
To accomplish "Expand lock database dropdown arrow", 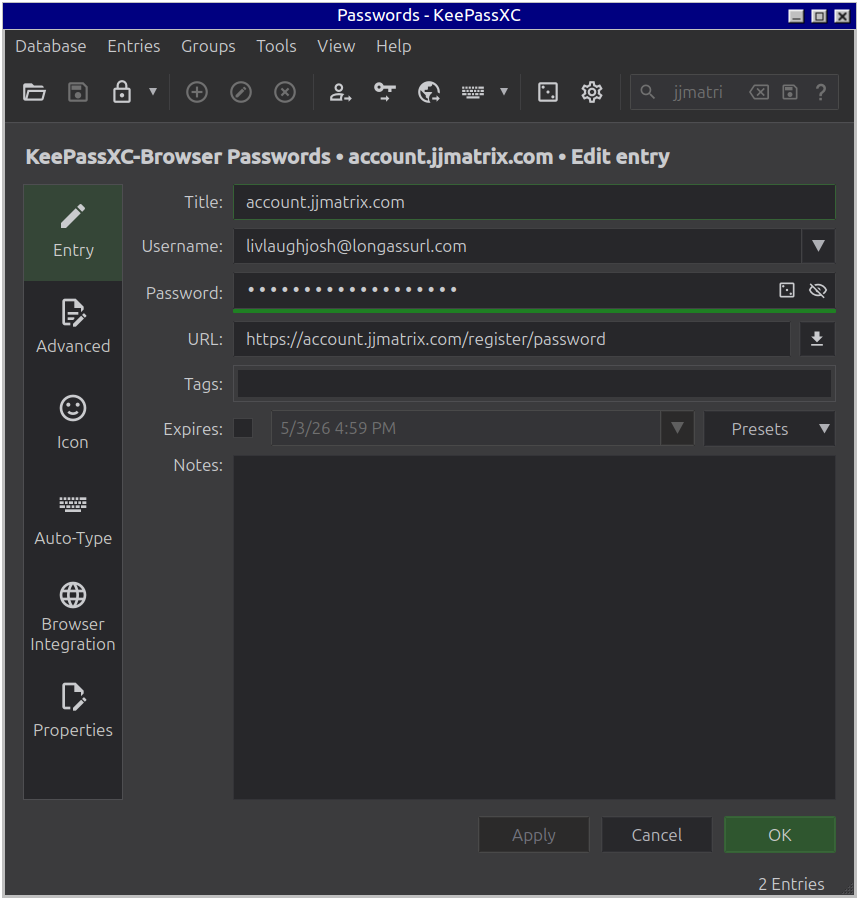I will point(153,92).
